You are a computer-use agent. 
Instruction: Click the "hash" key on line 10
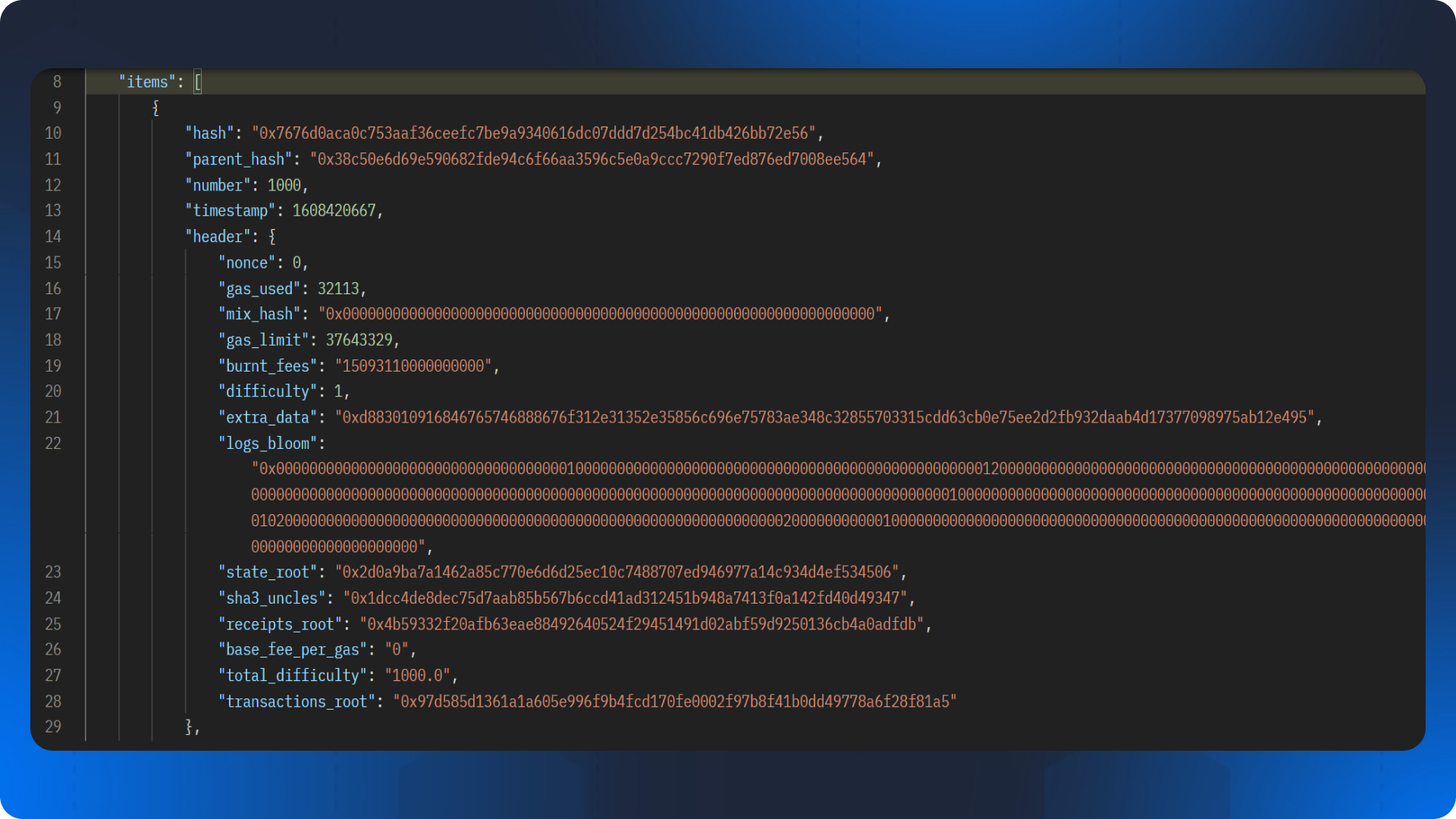tap(209, 133)
